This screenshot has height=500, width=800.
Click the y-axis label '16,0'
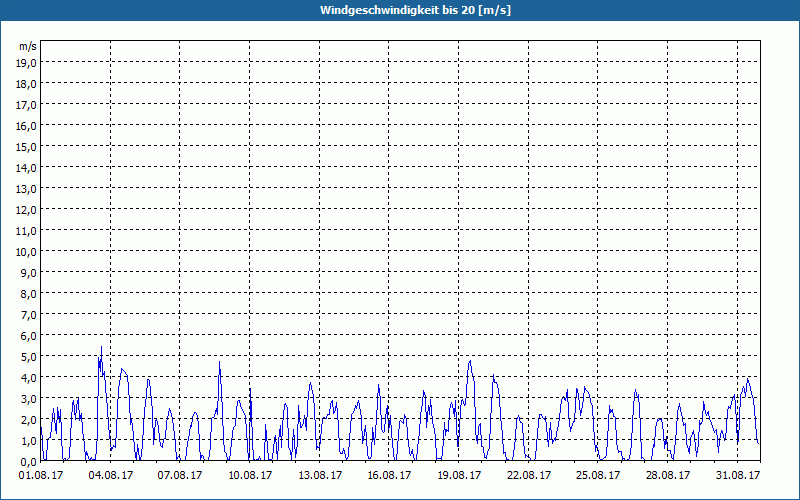(27, 126)
